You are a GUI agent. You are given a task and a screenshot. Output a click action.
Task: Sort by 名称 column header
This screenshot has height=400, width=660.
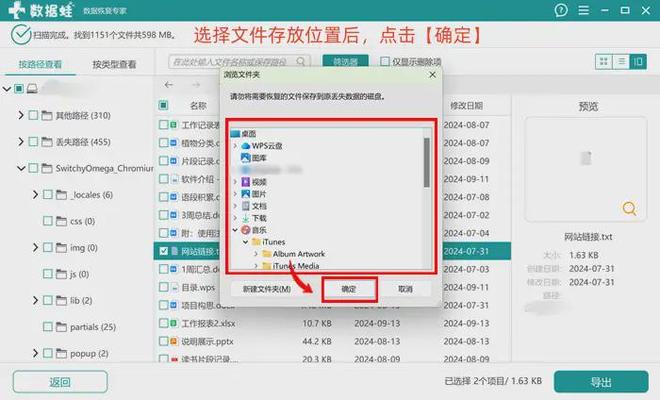pyautogui.click(x=198, y=105)
